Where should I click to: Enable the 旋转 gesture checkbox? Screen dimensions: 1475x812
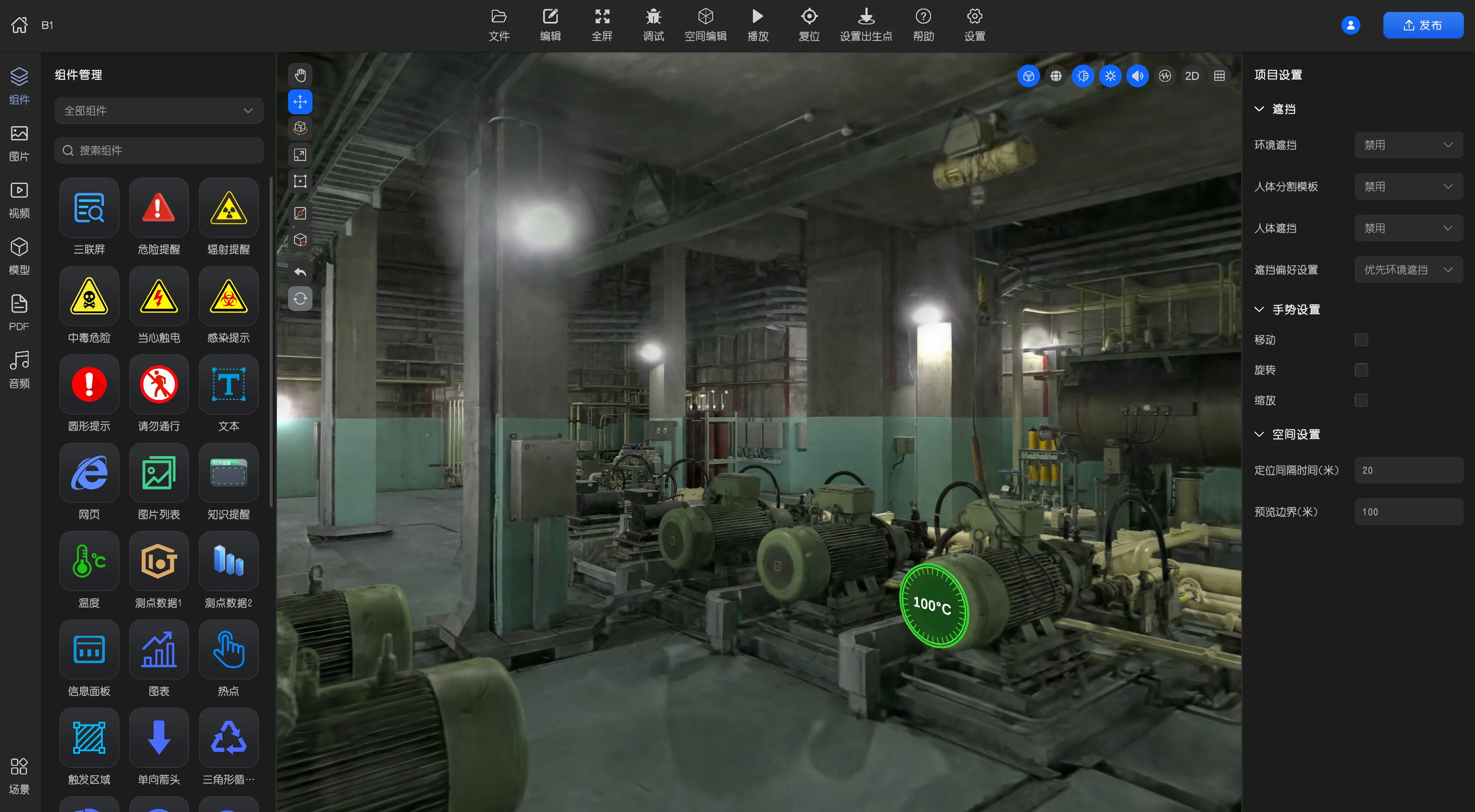pos(1362,370)
